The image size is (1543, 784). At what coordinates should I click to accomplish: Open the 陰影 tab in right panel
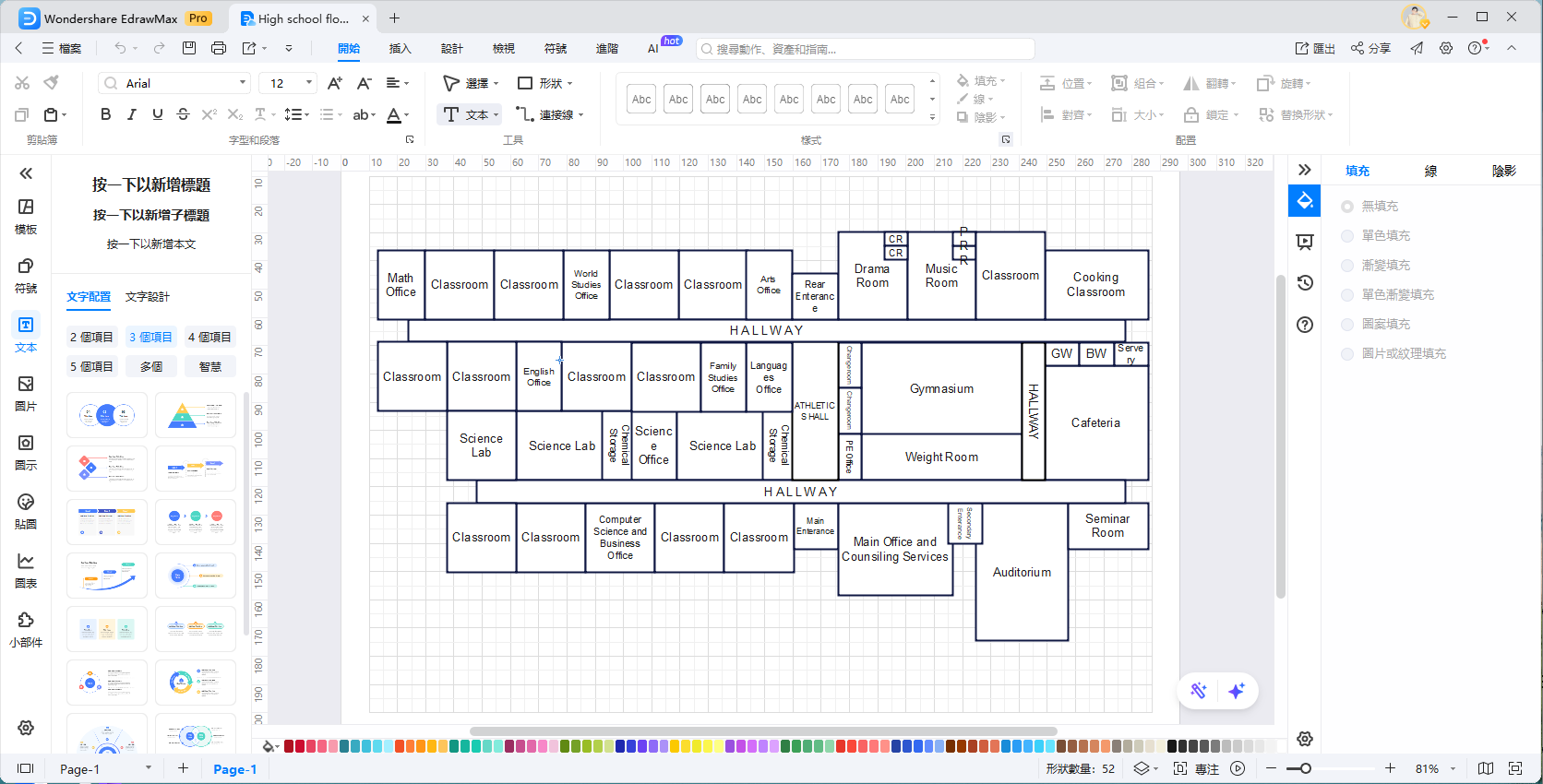pyautogui.click(x=1503, y=171)
